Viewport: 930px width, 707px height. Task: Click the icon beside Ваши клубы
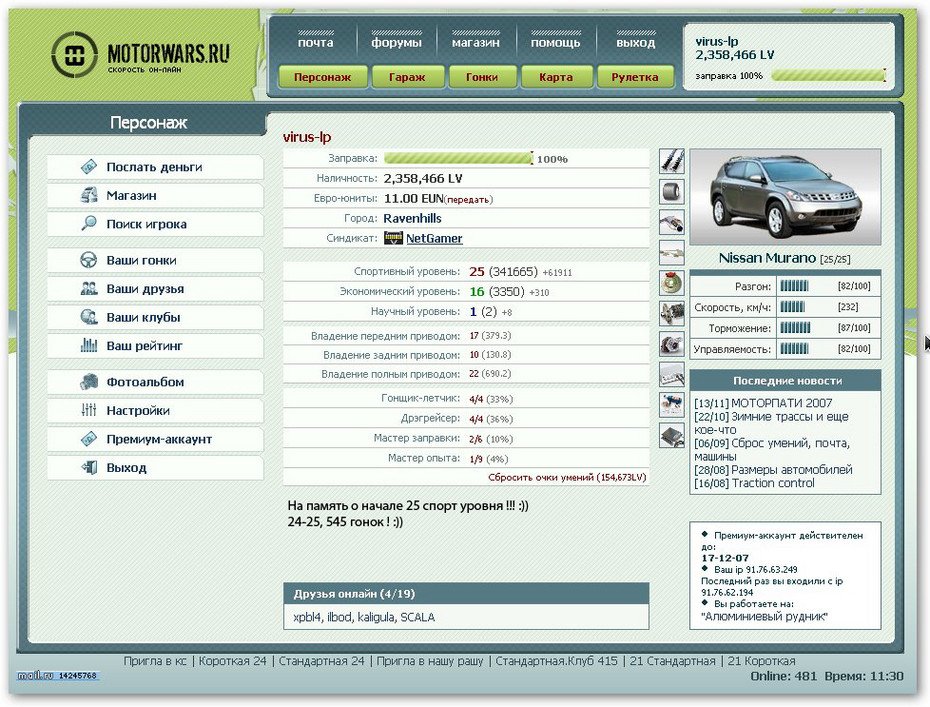tap(89, 317)
